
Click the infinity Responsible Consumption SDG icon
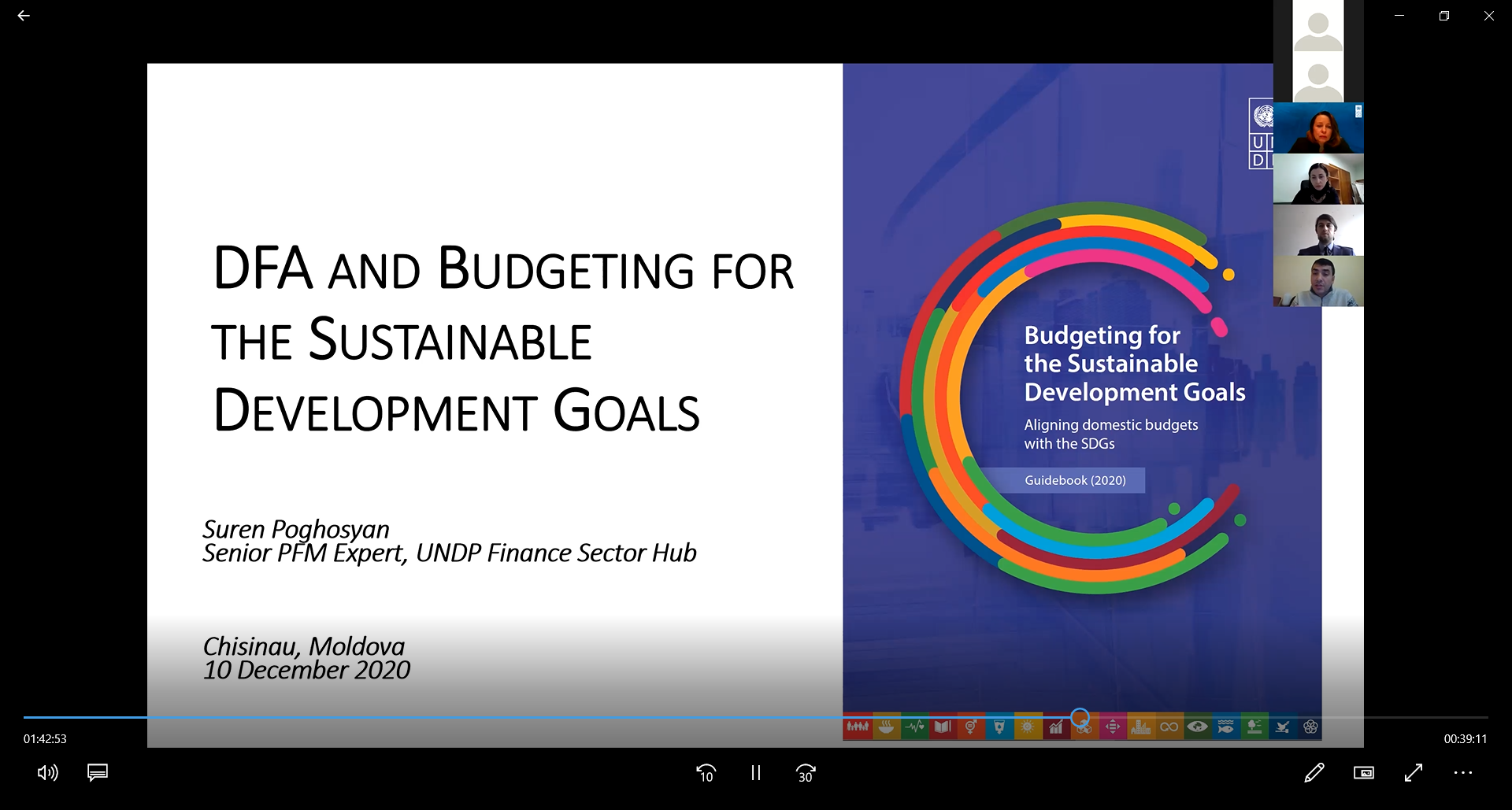pyautogui.click(x=1169, y=727)
